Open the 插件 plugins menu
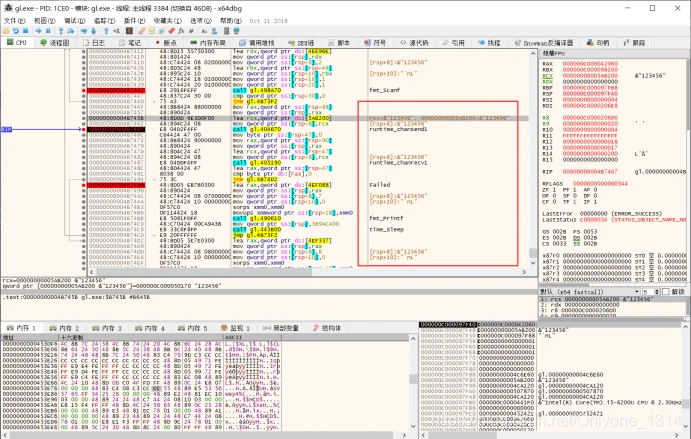 click(134, 21)
